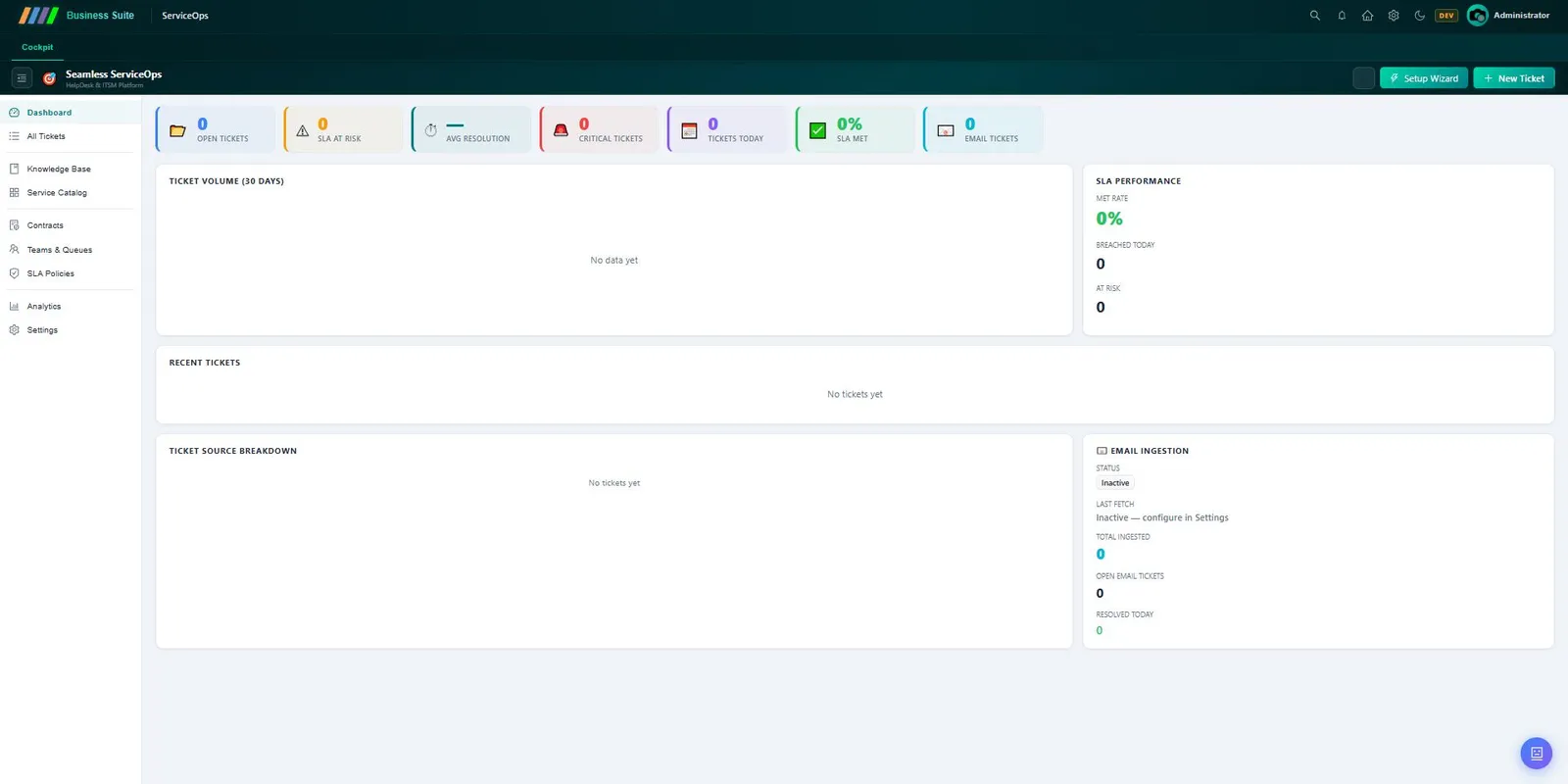Viewport: 1568px width, 784px height.
Task: Create a New Ticket
Action: pyautogui.click(x=1514, y=78)
